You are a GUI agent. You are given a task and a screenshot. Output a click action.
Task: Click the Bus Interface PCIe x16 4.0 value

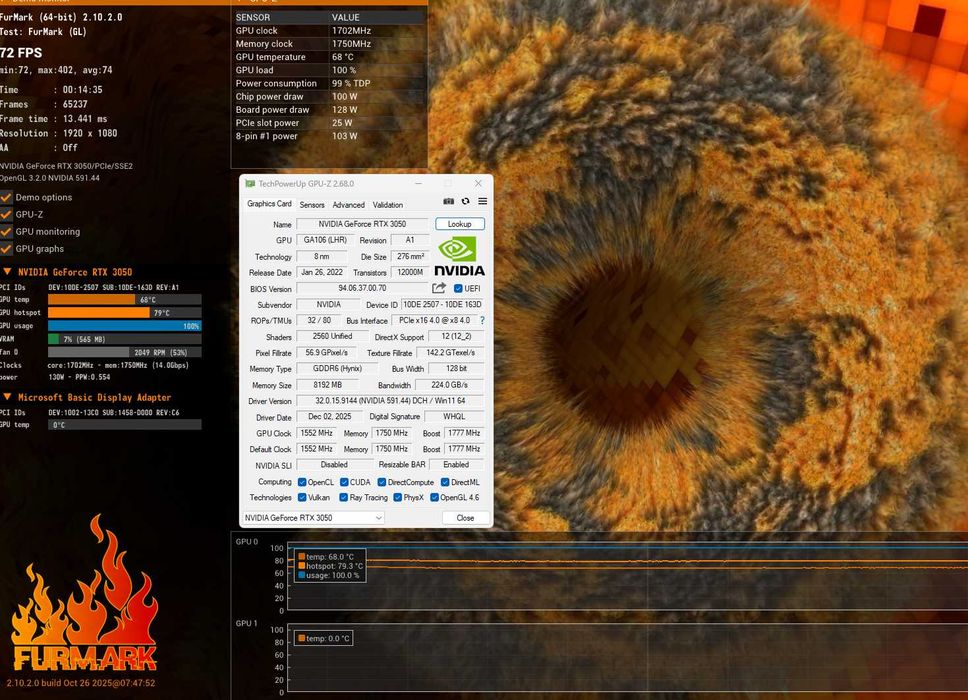pos(435,320)
